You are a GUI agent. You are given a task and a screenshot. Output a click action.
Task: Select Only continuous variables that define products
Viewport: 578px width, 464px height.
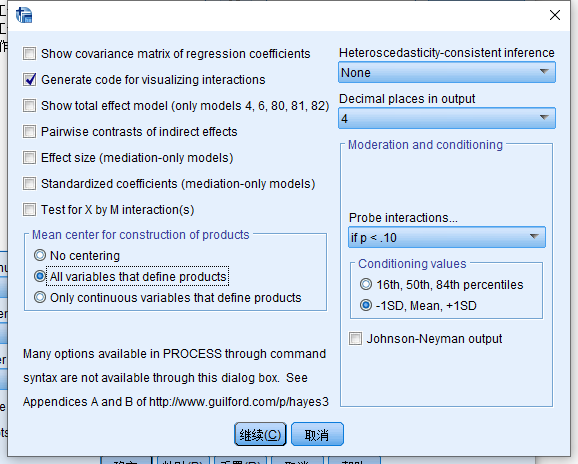[x=40, y=297]
